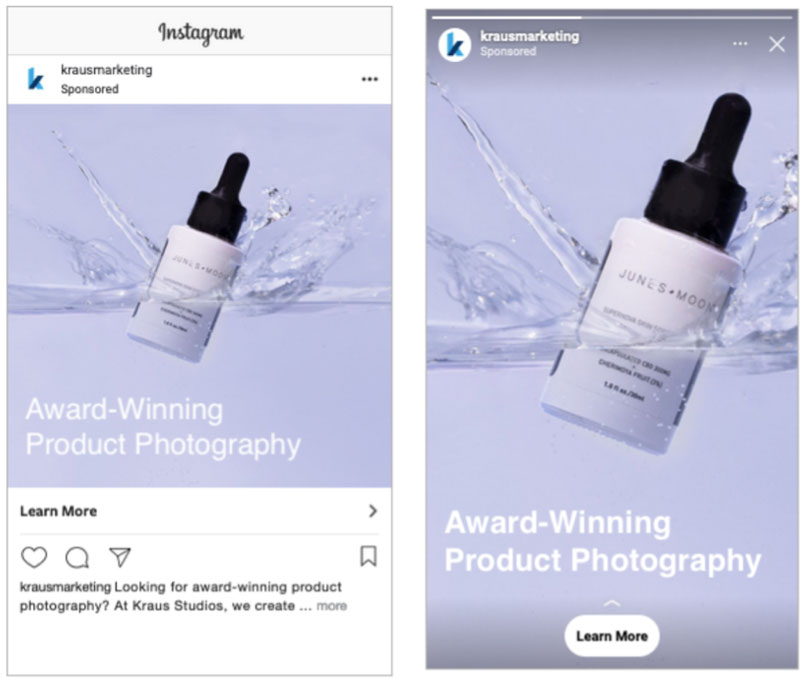Save the post with the bookmark icon
Viewport: 810px width, 684px height.
tap(368, 556)
